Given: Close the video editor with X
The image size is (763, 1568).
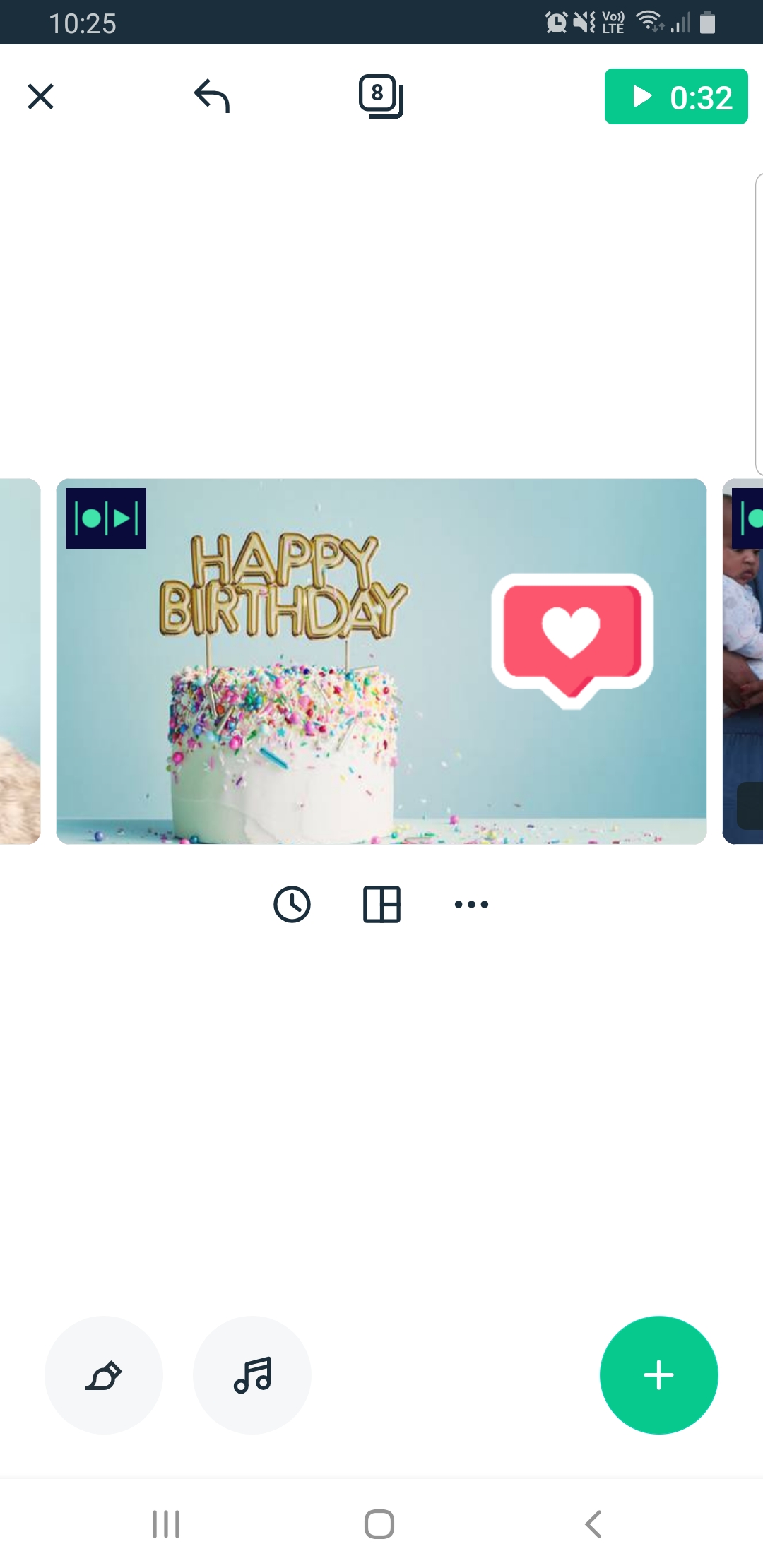Looking at the screenshot, I should [x=40, y=97].
